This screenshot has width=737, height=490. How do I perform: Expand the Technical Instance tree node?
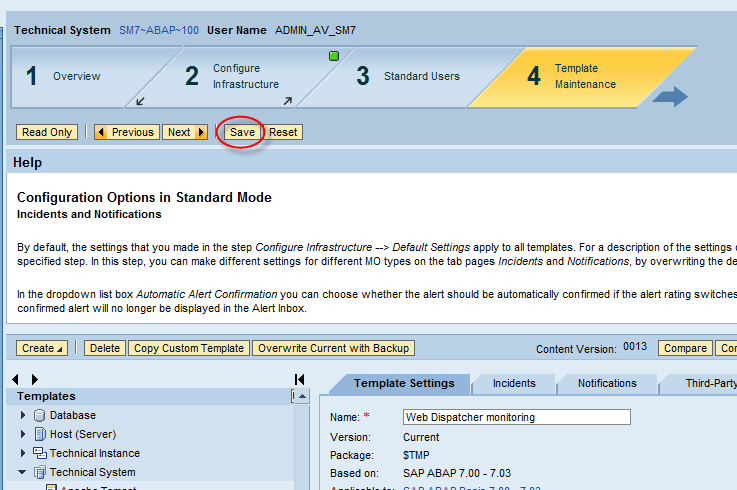click(23, 453)
